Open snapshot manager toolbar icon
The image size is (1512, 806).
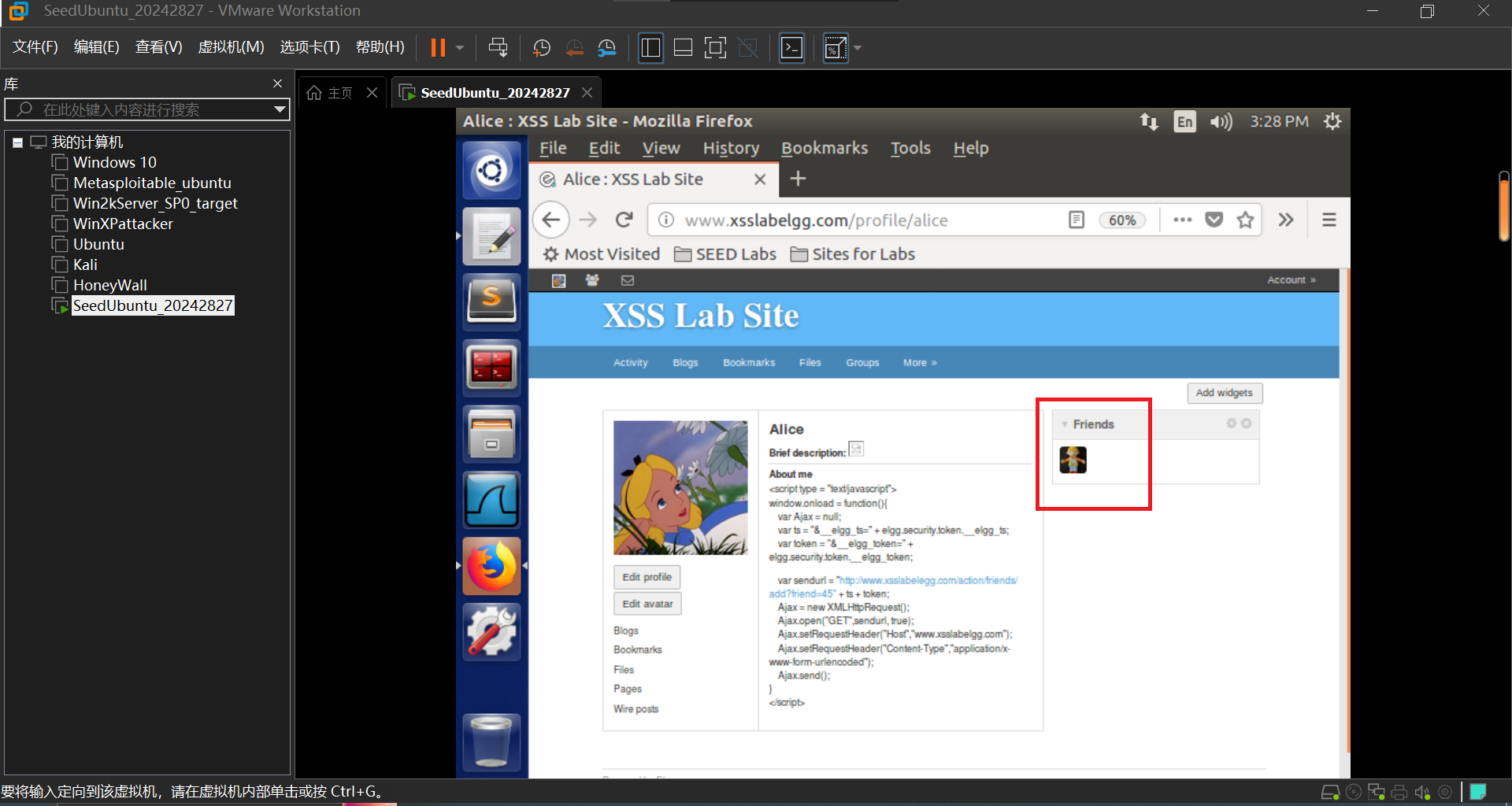pos(607,48)
